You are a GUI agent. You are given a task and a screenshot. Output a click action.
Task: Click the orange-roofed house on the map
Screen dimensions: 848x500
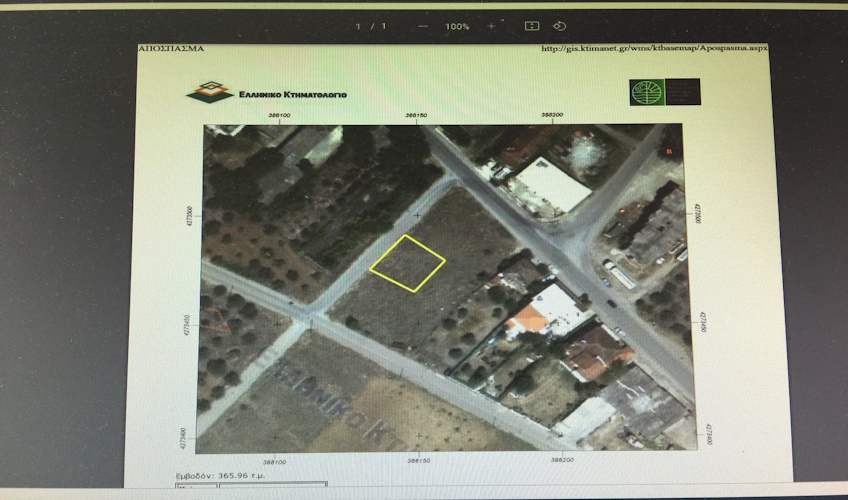tap(528, 320)
